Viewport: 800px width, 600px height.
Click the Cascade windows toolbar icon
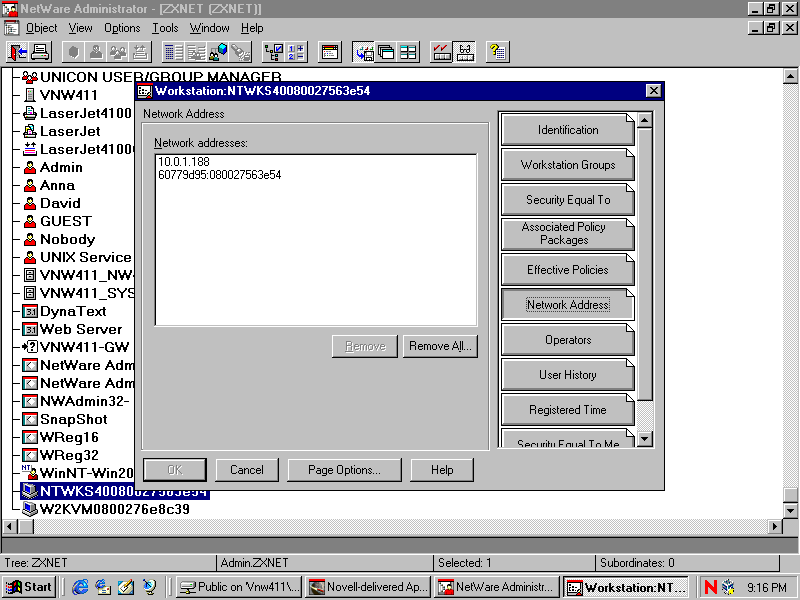coord(386,52)
